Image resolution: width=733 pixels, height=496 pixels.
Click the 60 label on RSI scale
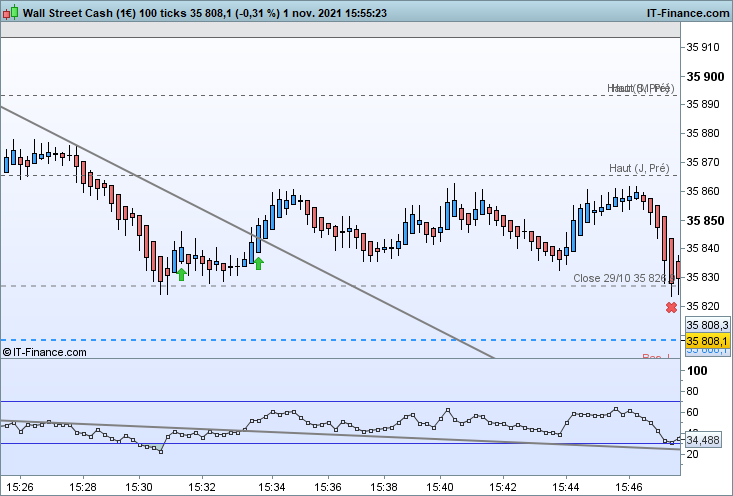(x=693, y=412)
